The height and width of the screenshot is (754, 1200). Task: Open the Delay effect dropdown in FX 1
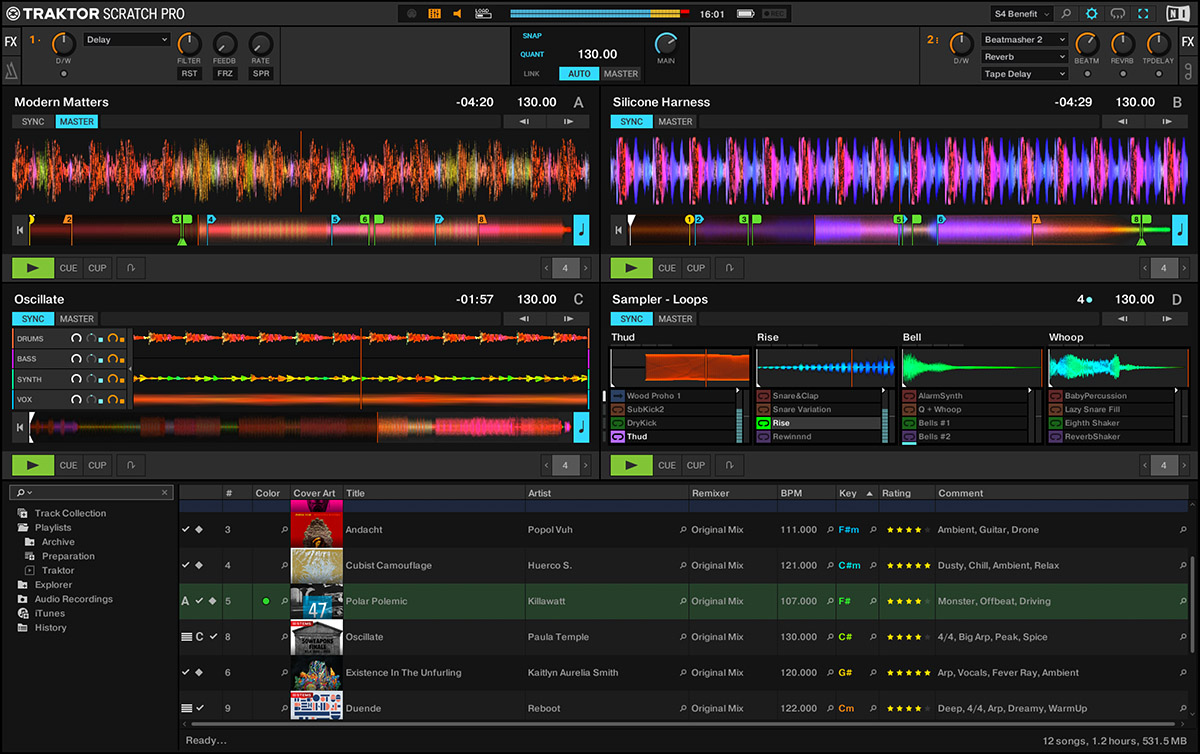[128, 40]
